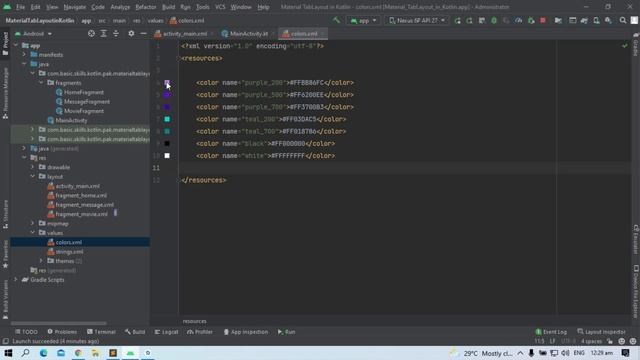Click Select Opened File target icon
Image resolution: width=640 pixels, height=360 pixels.
91,33
